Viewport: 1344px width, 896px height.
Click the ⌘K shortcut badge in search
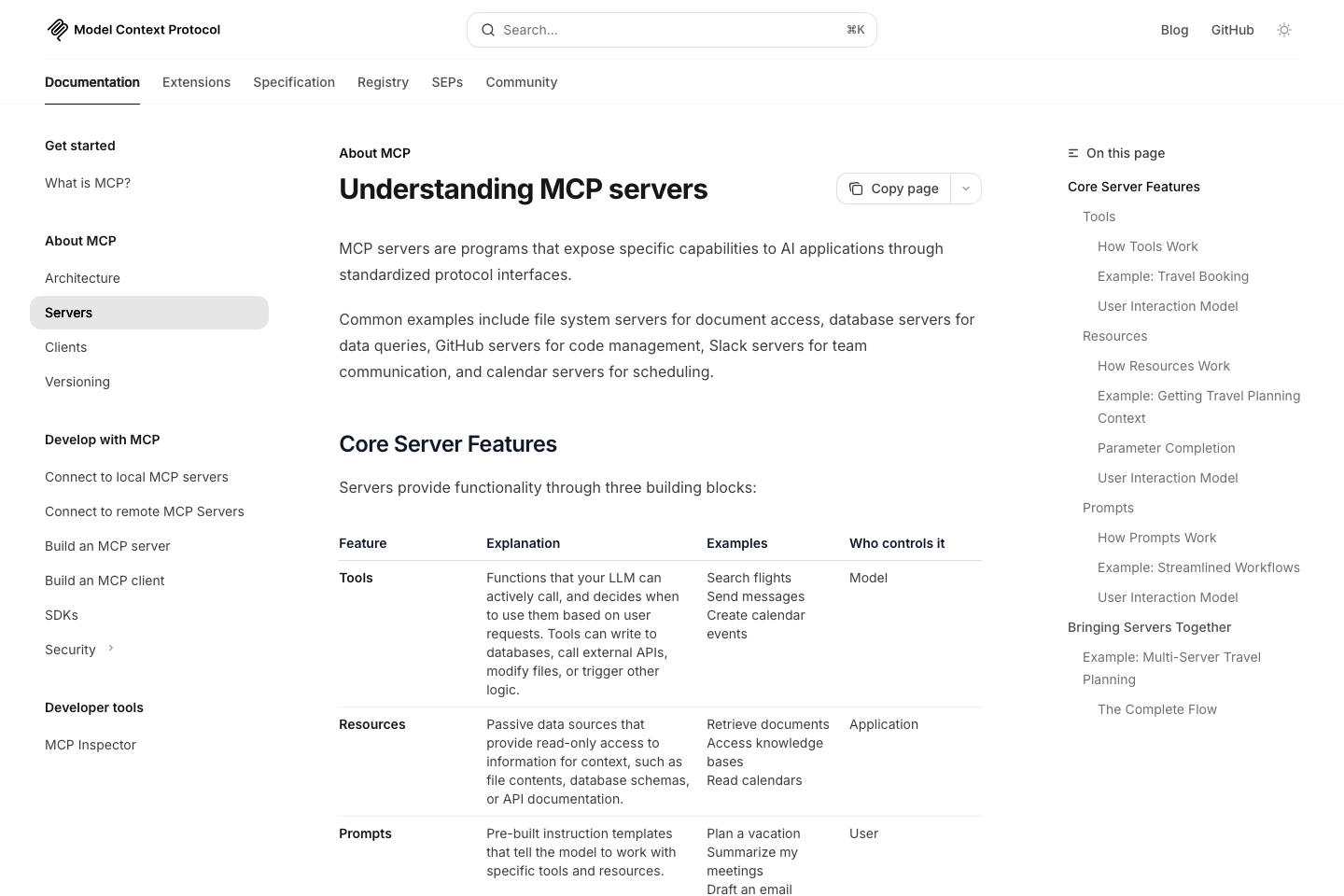855,29
